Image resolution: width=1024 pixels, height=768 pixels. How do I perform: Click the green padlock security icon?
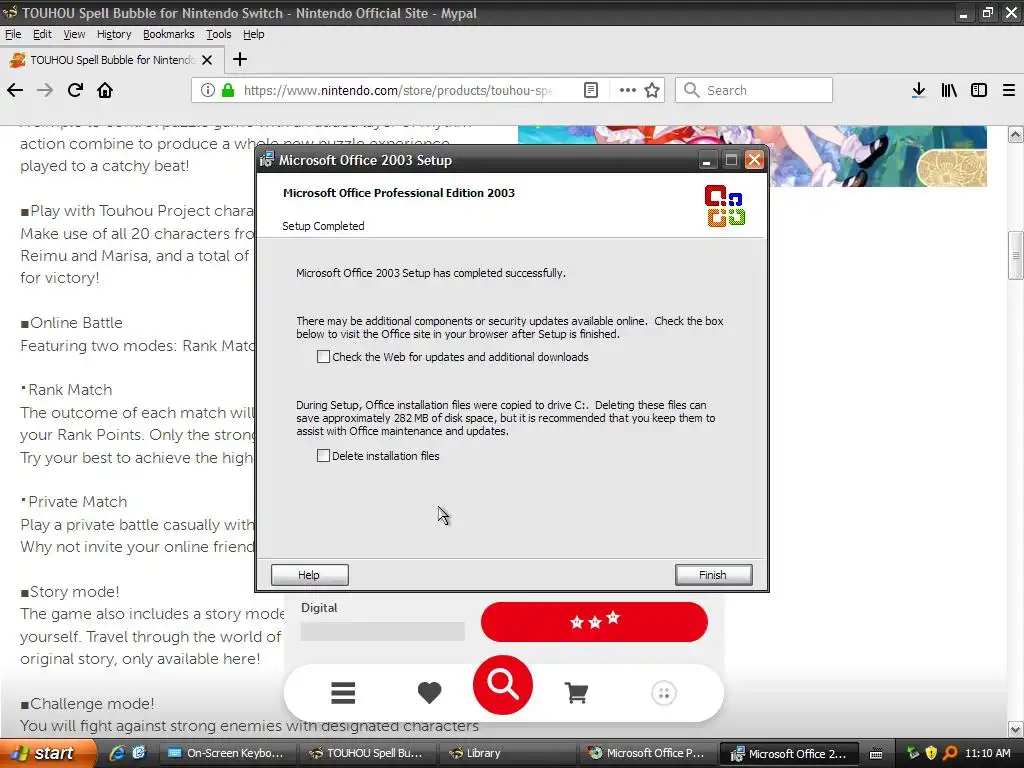pos(228,90)
